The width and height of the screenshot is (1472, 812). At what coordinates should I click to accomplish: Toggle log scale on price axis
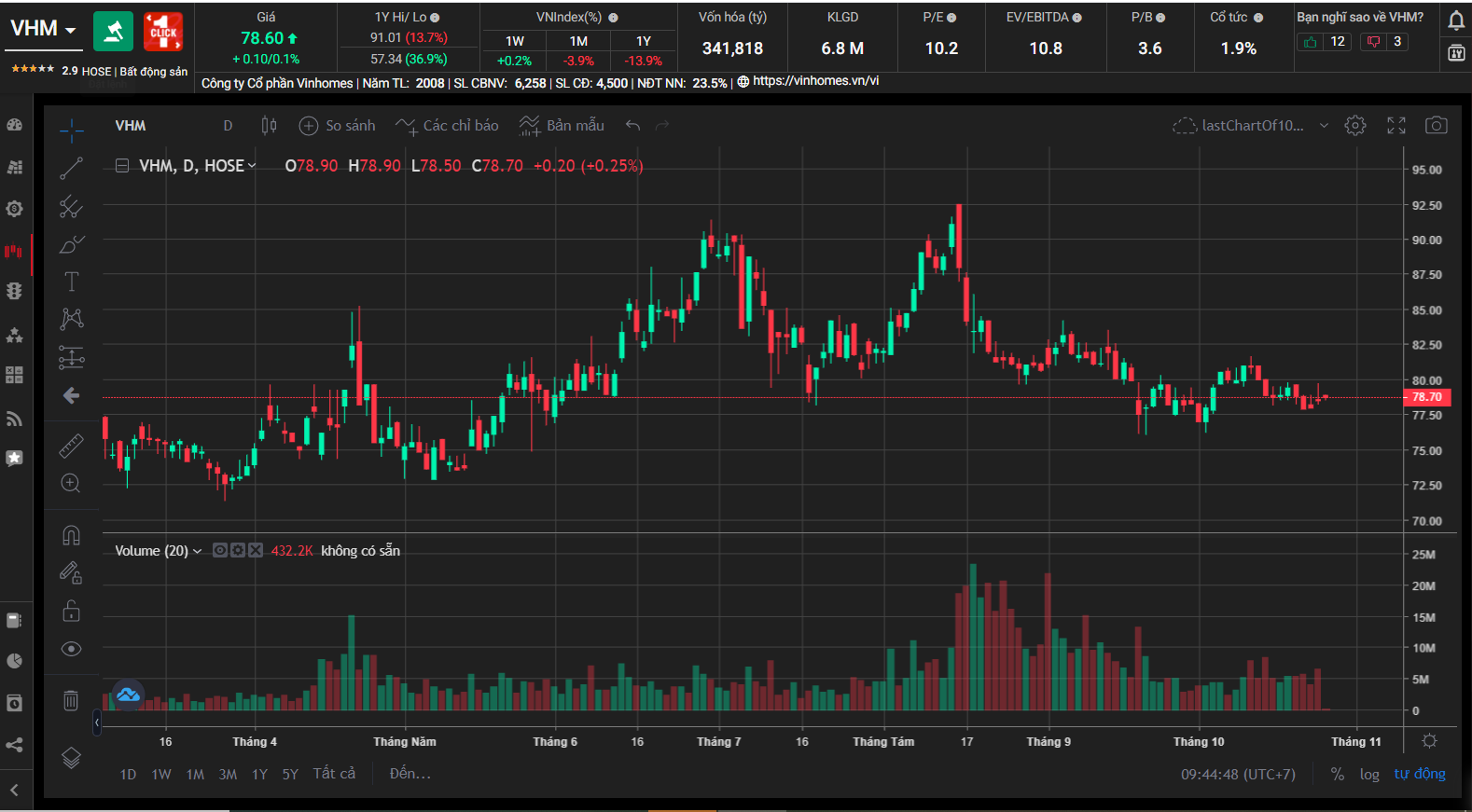[x=1368, y=774]
